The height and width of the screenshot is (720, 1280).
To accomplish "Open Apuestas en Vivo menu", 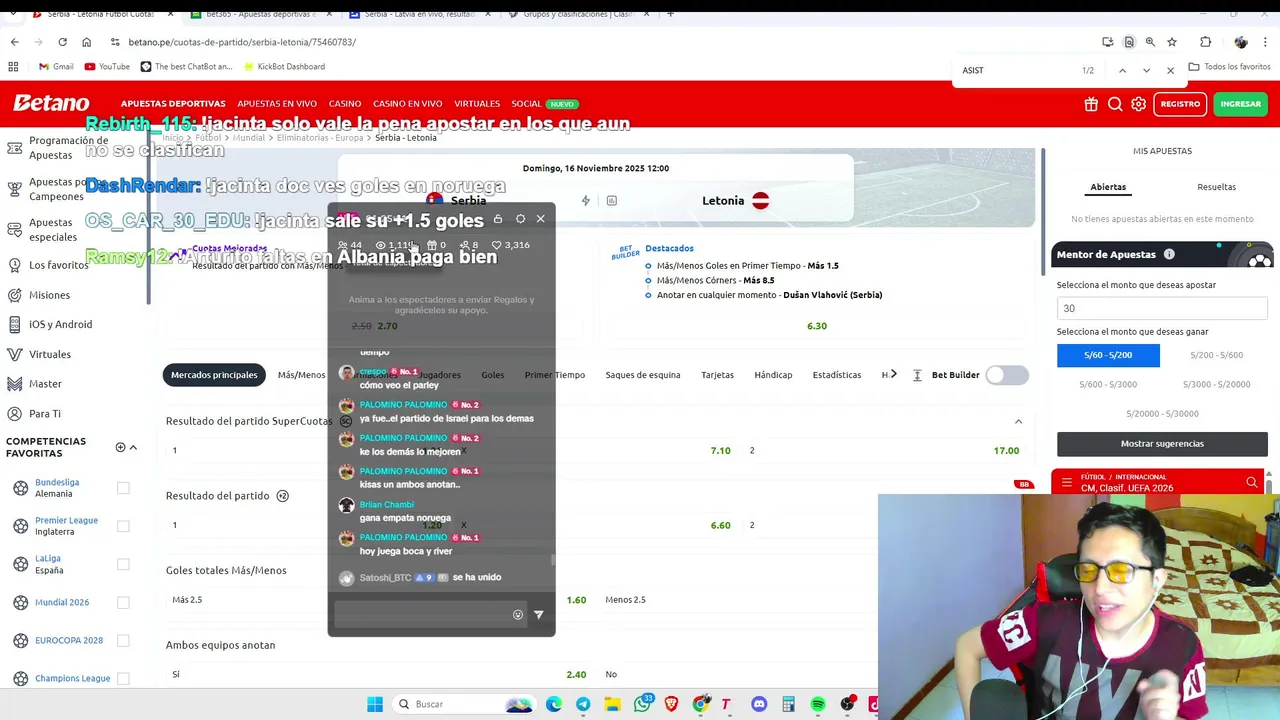I will [x=277, y=104].
